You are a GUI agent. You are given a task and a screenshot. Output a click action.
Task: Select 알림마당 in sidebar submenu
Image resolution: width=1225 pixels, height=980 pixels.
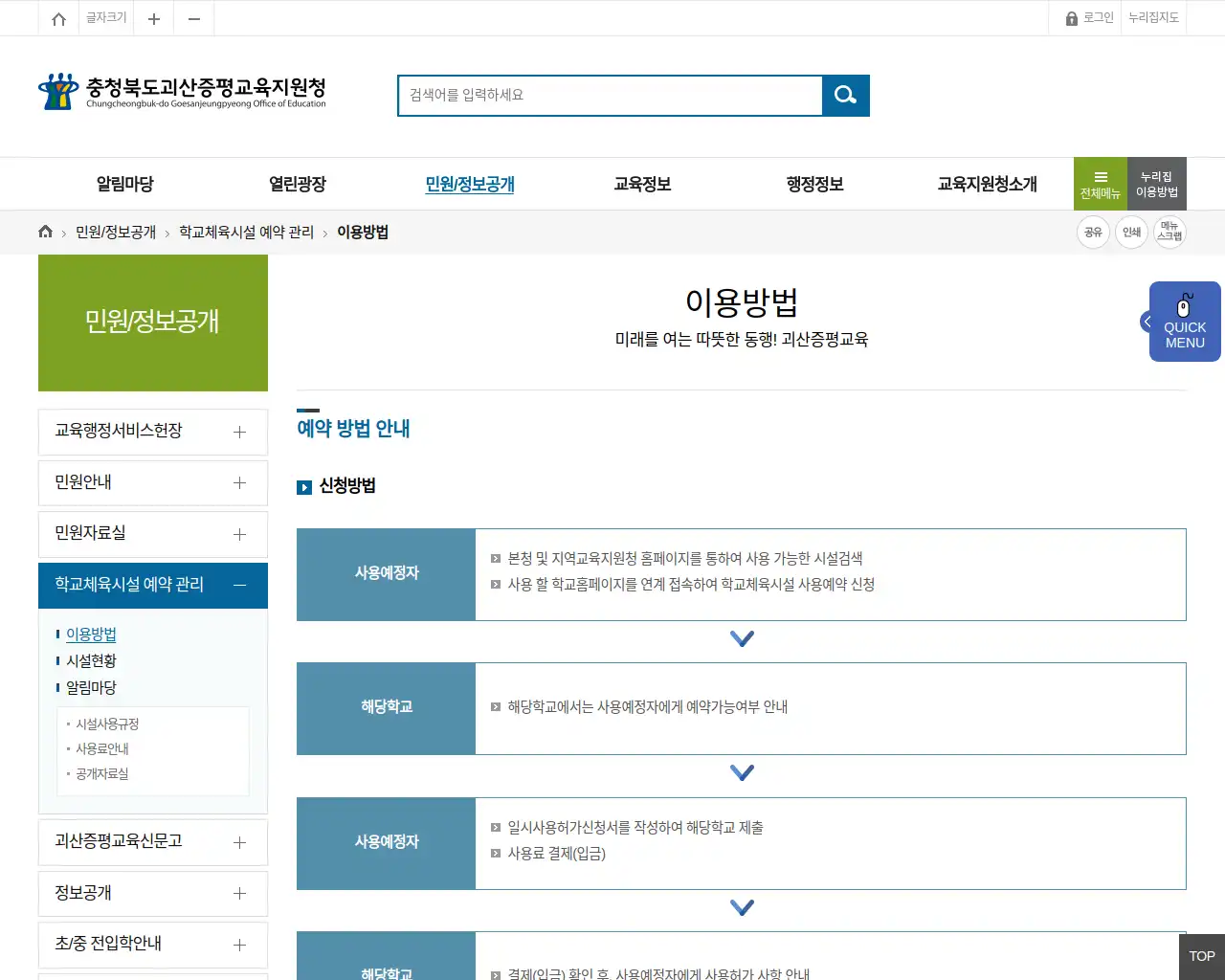pos(91,688)
